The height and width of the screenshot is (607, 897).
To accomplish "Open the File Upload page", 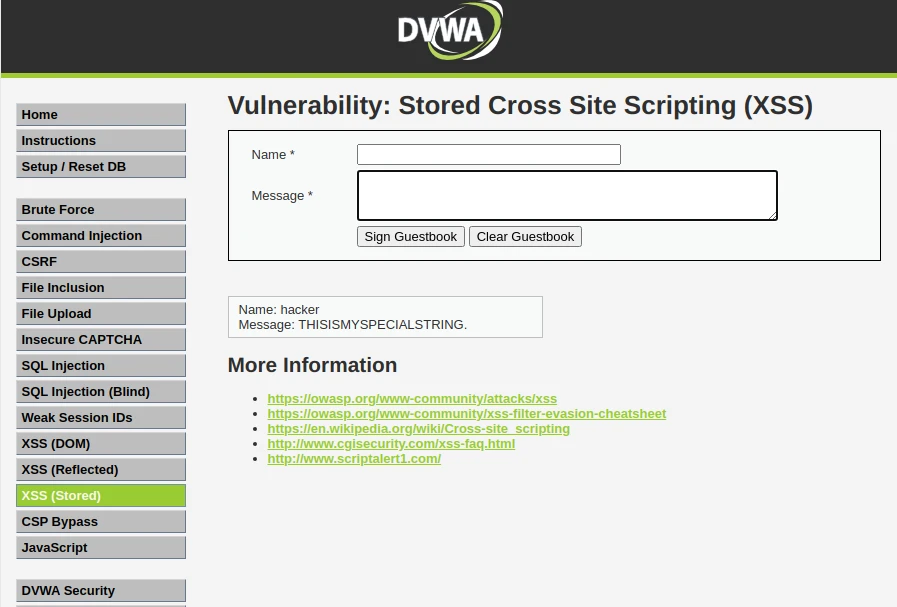I will (101, 314).
